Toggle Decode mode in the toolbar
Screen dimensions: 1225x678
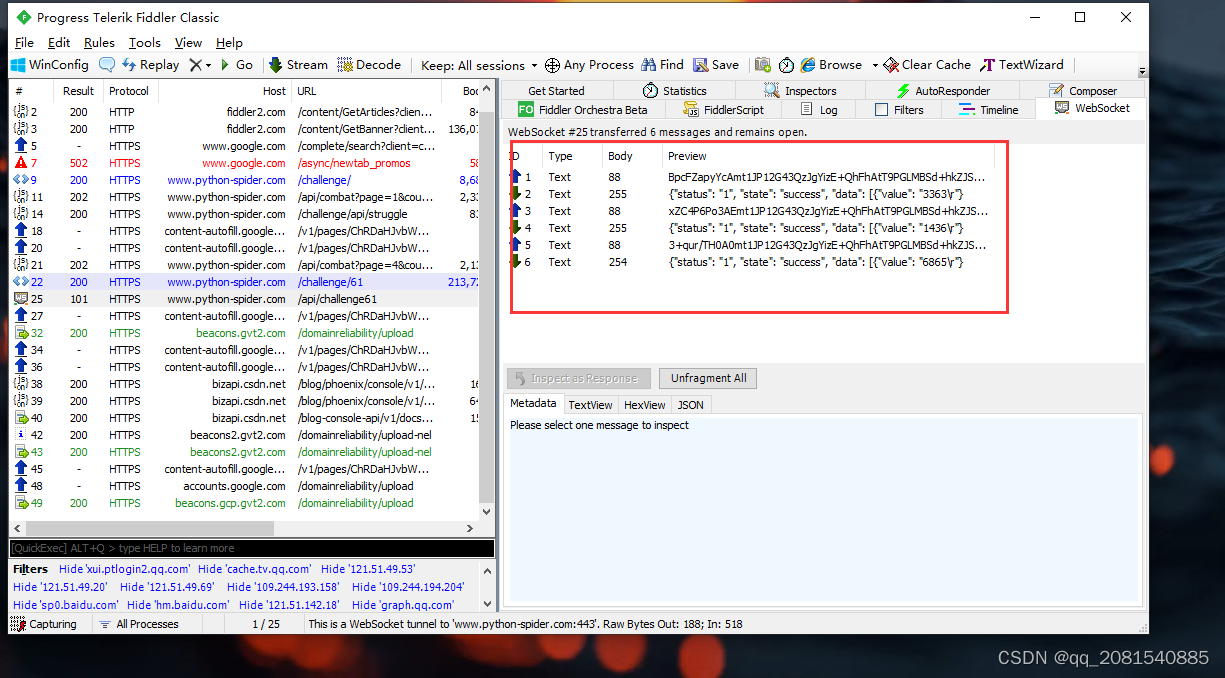tap(369, 65)
